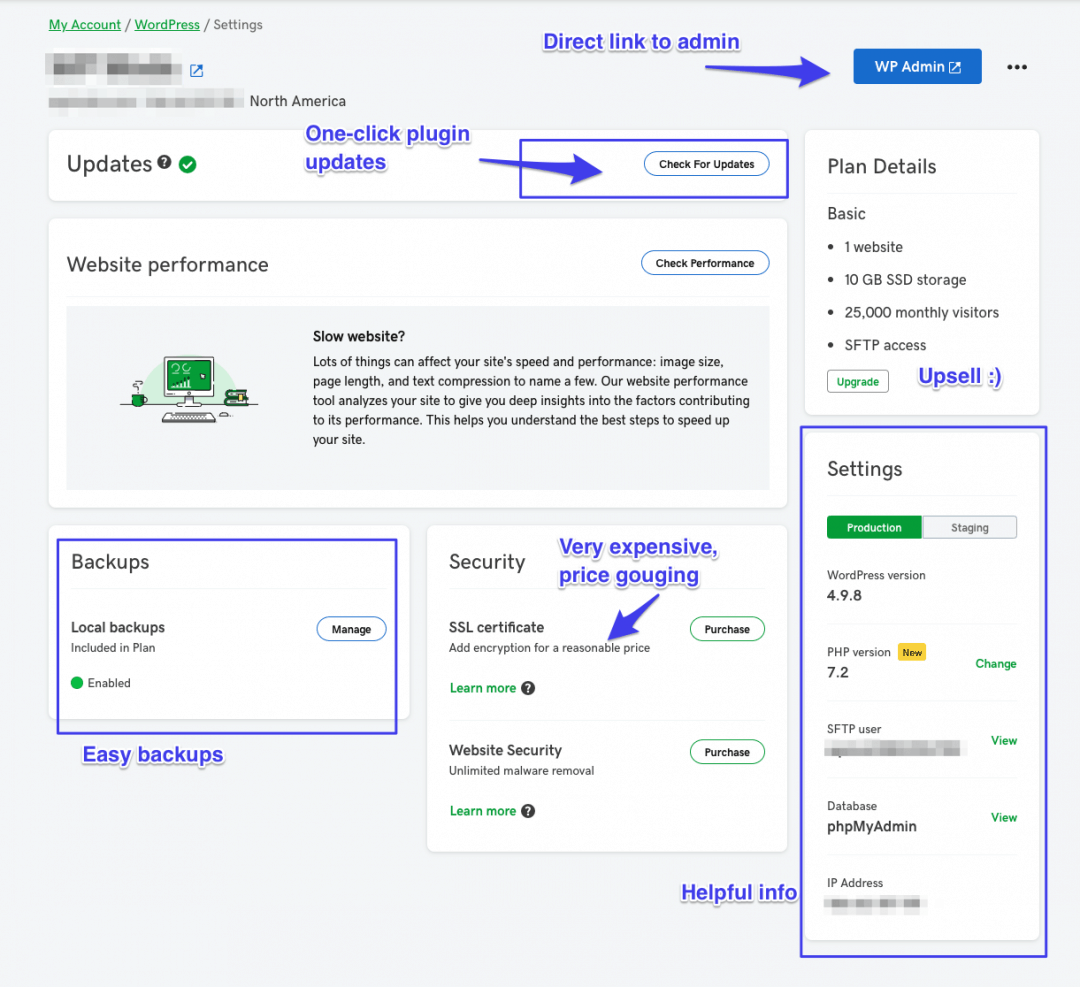Open the My Account breadcrumb link
Screen dimensions: 1080x987
(x=84, y=24)
